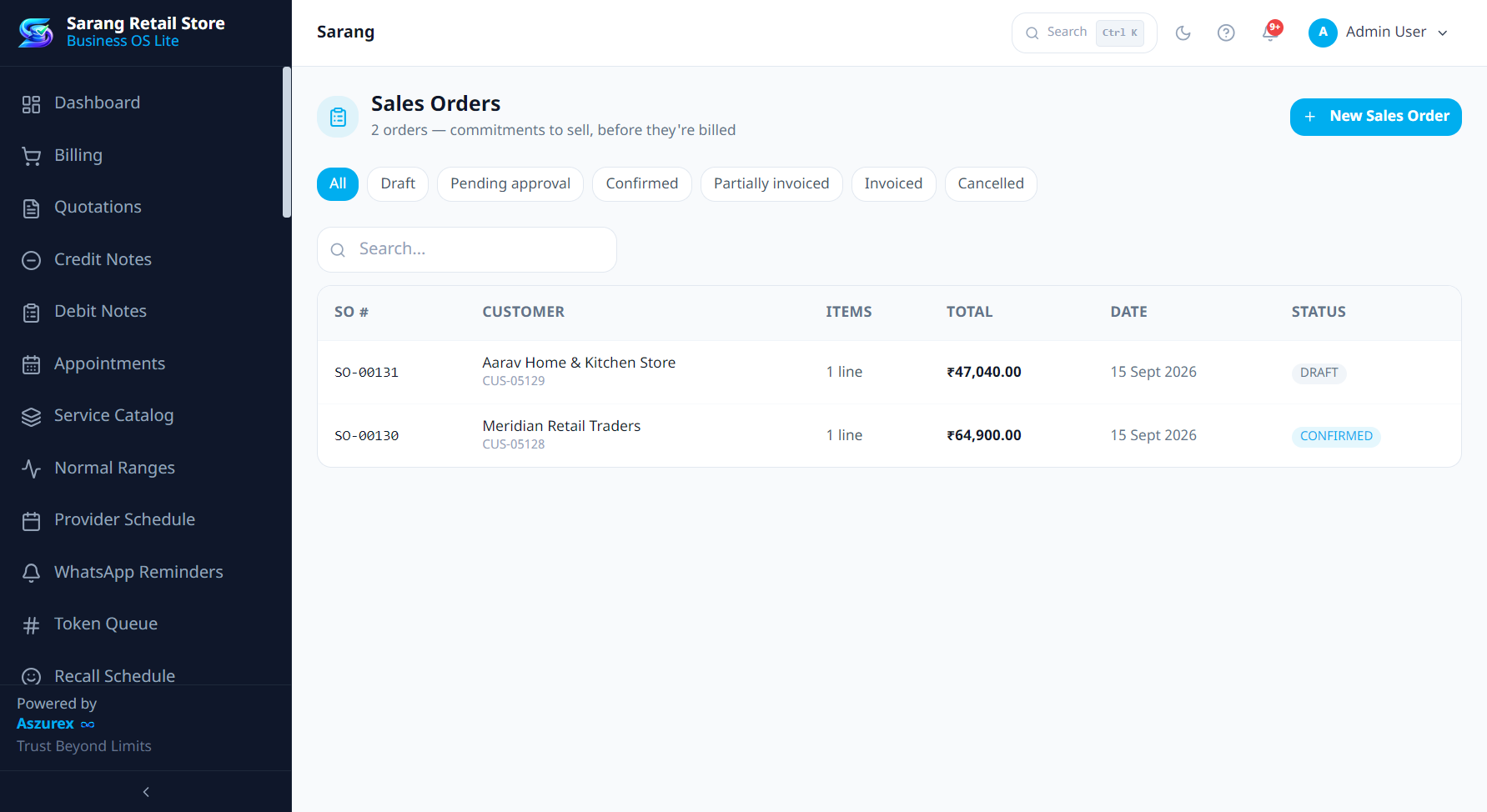
Task: Click the Recall Schedule smiley icon
Action: click(x=31, y=677)
